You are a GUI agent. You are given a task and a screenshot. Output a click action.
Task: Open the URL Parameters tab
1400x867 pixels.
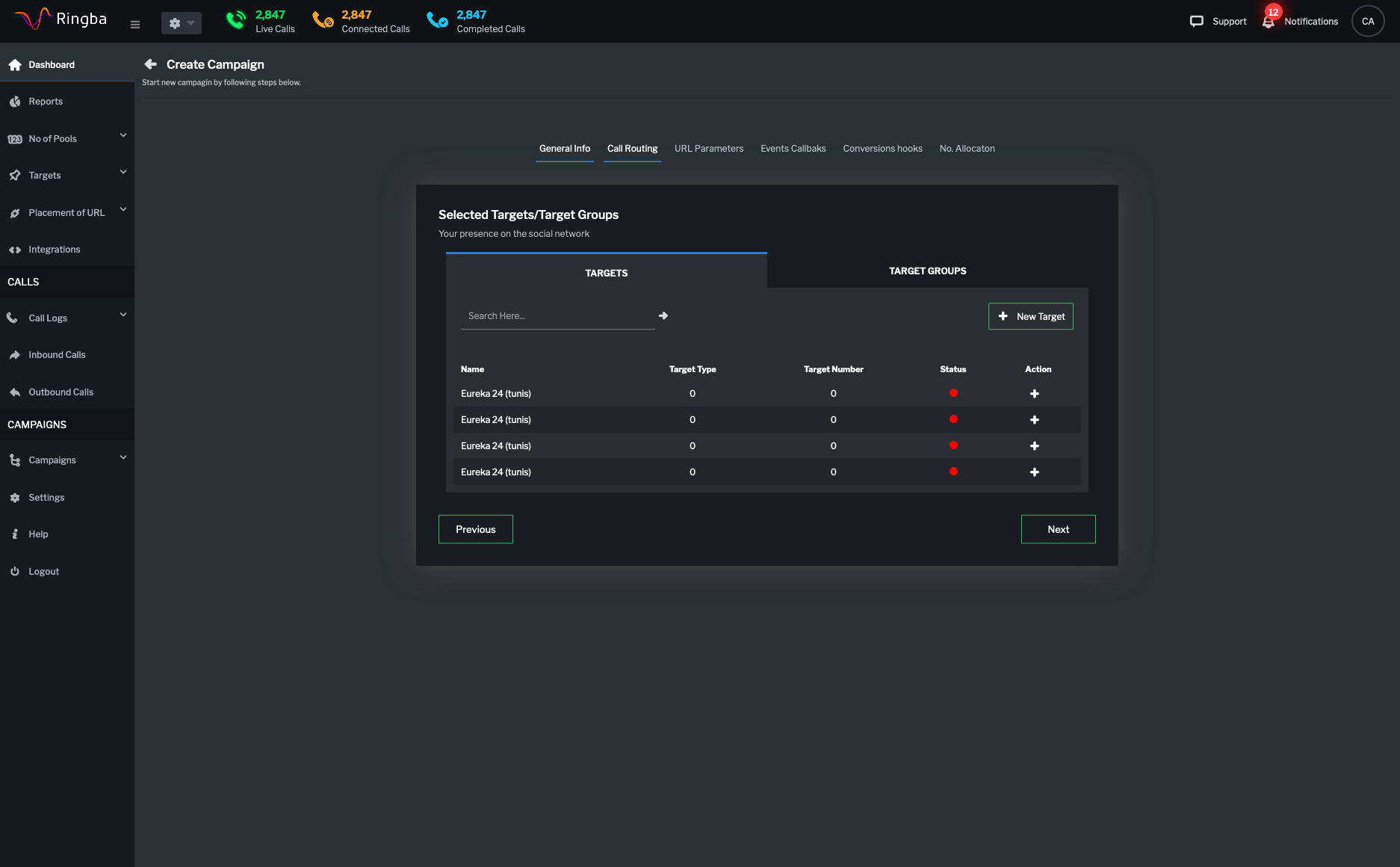coord(708,149)
